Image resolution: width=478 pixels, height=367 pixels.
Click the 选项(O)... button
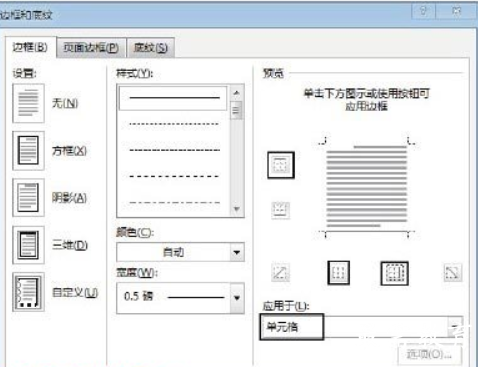coord(429,354)
